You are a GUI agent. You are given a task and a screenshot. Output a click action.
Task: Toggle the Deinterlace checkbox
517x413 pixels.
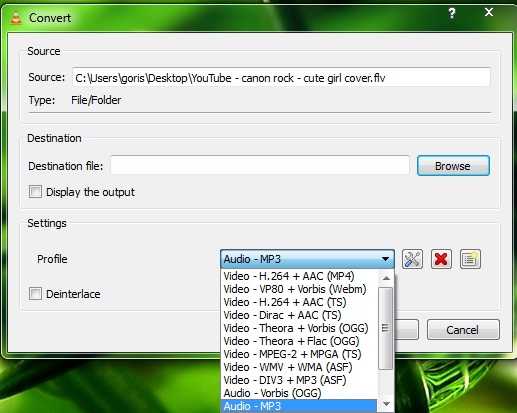point(35,294)
